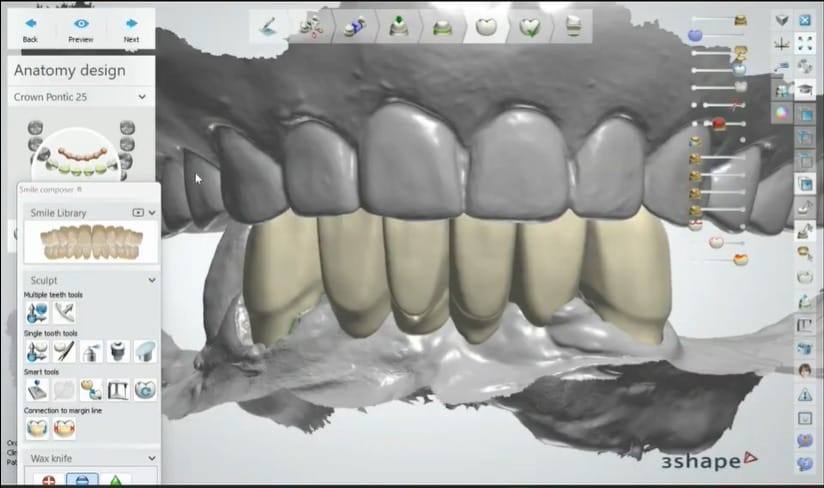This screenshot has width=824, height=488.
Task: Open the Crown Pontic 25 dropdown
Action: click(x=141, y=97)
